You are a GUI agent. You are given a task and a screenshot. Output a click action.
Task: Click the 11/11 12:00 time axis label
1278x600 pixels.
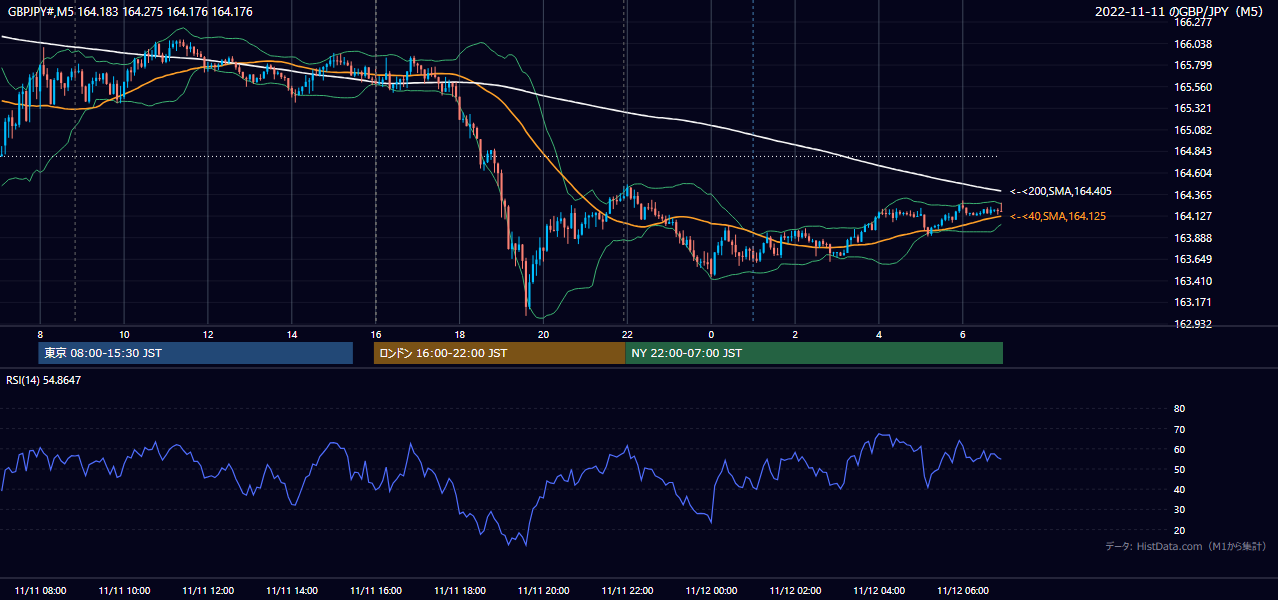pyautogui.click(x=208, y=591)
